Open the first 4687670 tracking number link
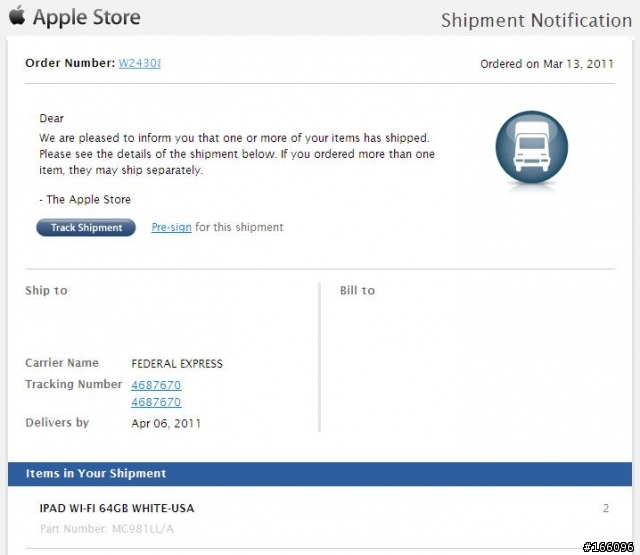The width and height of the screenshot is (640, 555). pyautogui.click(x=156, y=385)
